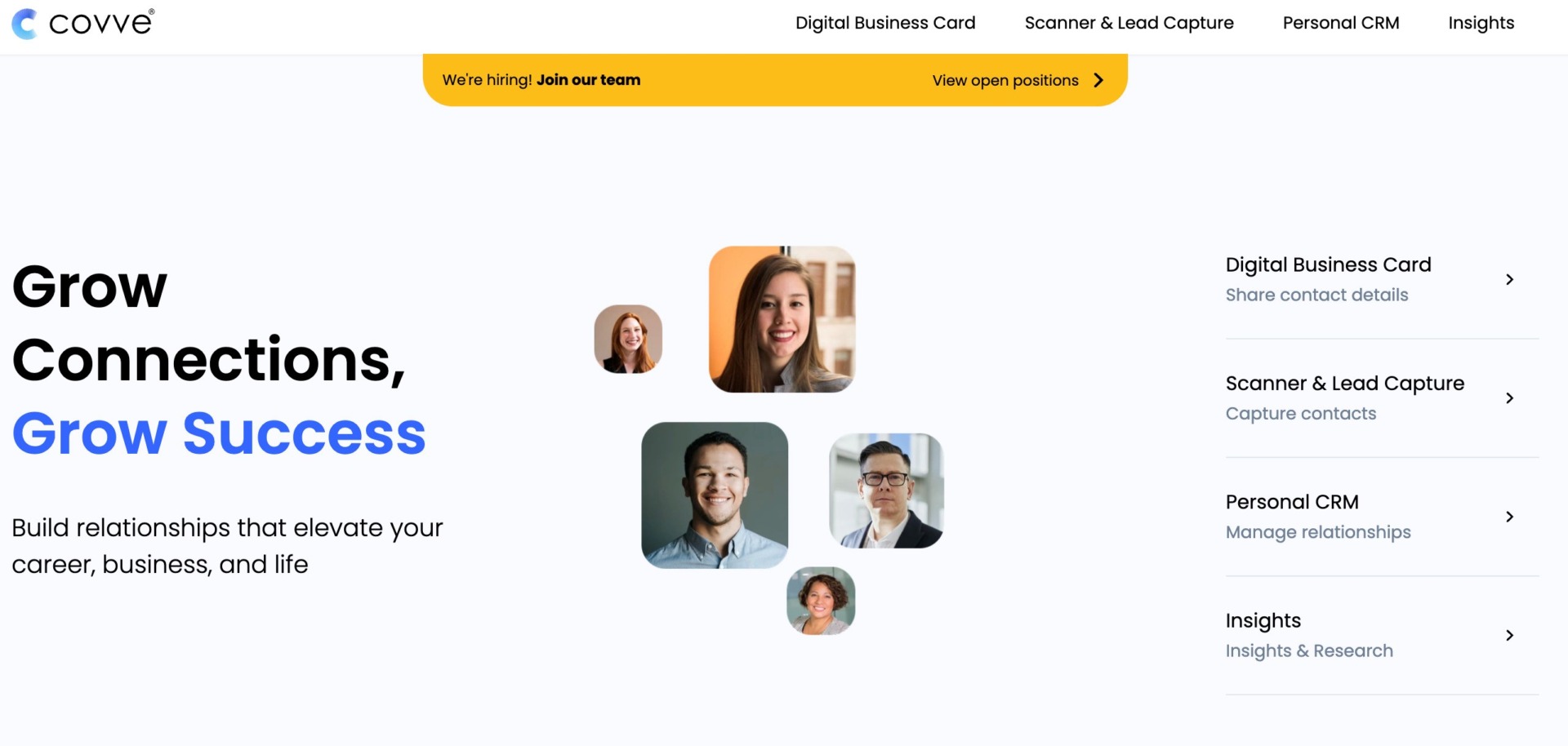Select the curly-haired woman small portrait
Screen dimensions: 1568x746
(821, 601)
